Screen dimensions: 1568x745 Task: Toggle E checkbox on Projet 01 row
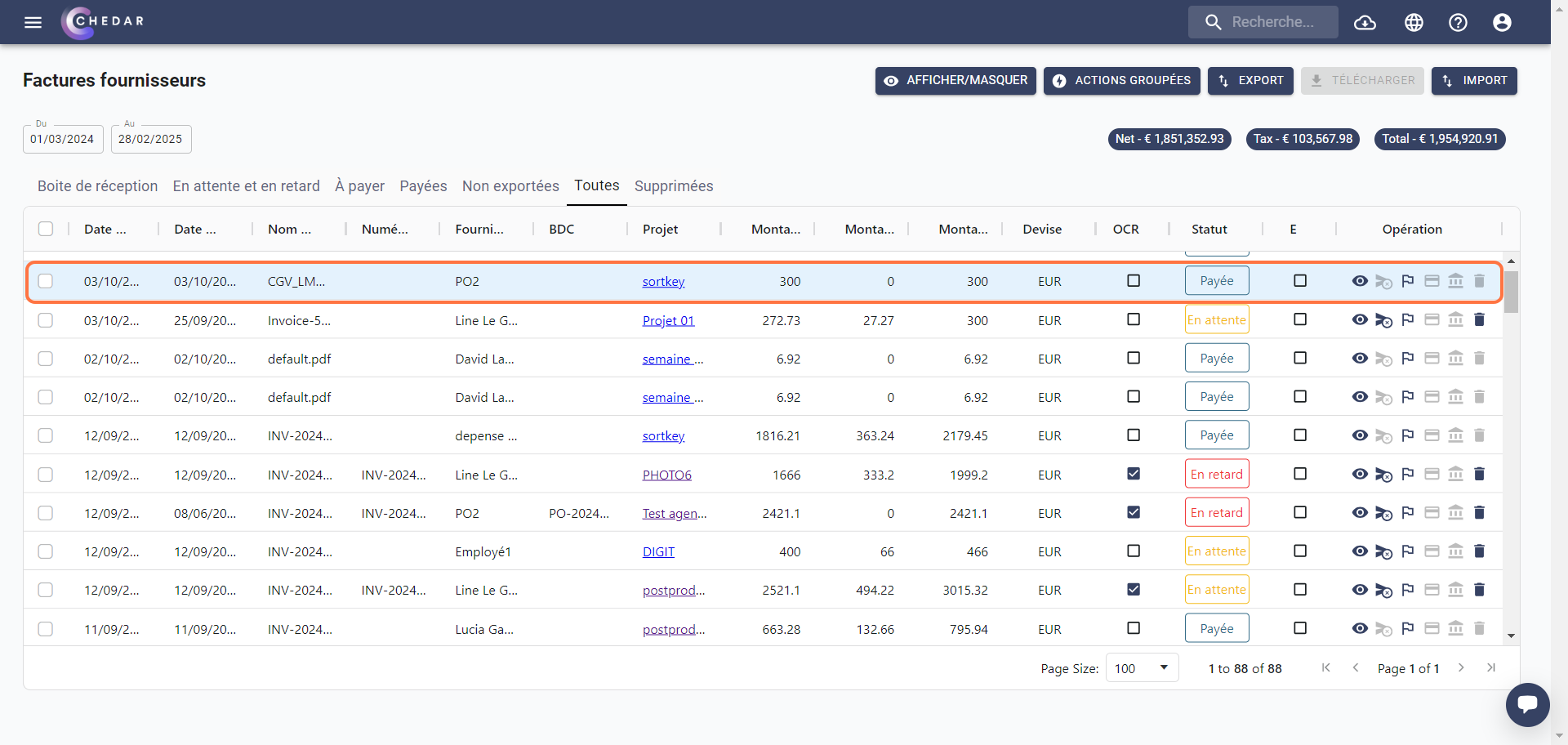pyautogui.click(x=1300, y=319)
